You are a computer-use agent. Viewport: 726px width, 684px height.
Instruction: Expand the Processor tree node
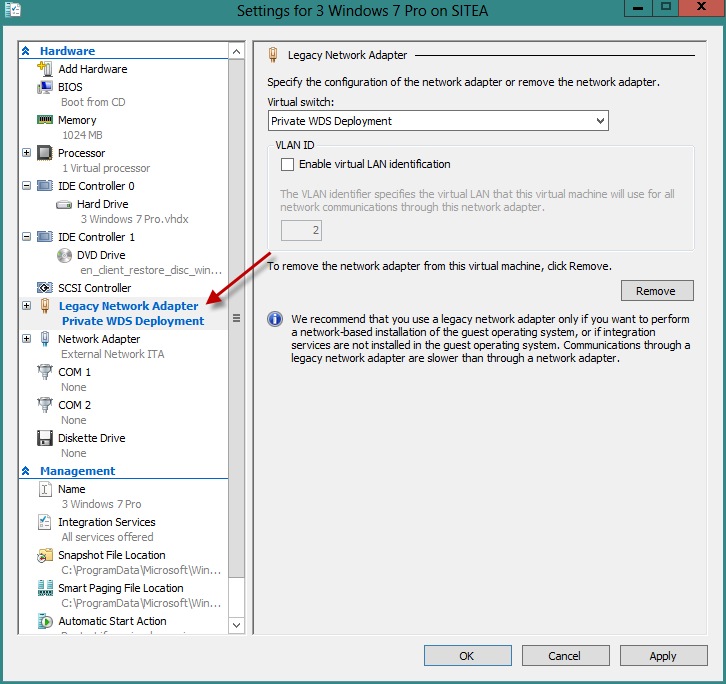[x=26, y=153]
